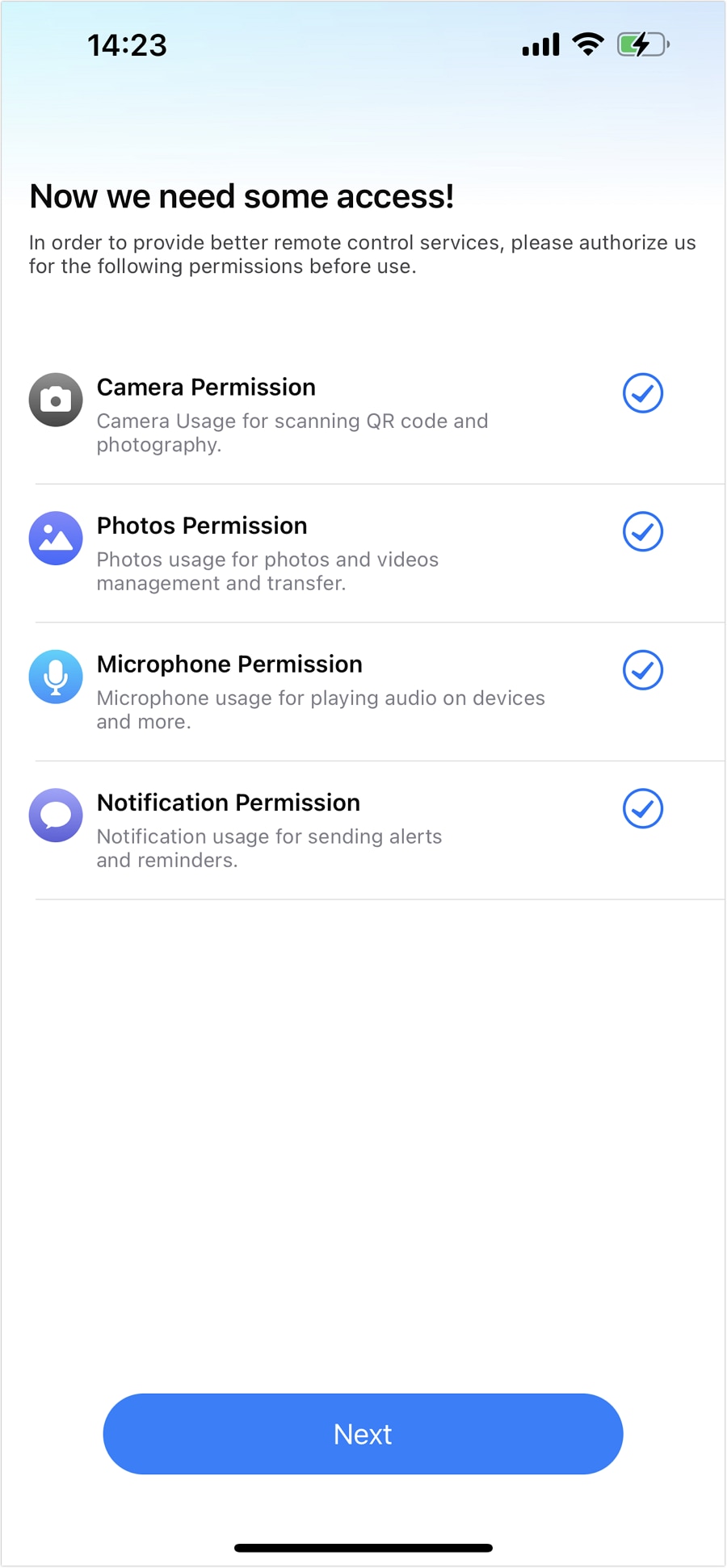Tap the camera QR code usage description
727x1568 pixels.
pyautogui.click(x=292, y=433)
